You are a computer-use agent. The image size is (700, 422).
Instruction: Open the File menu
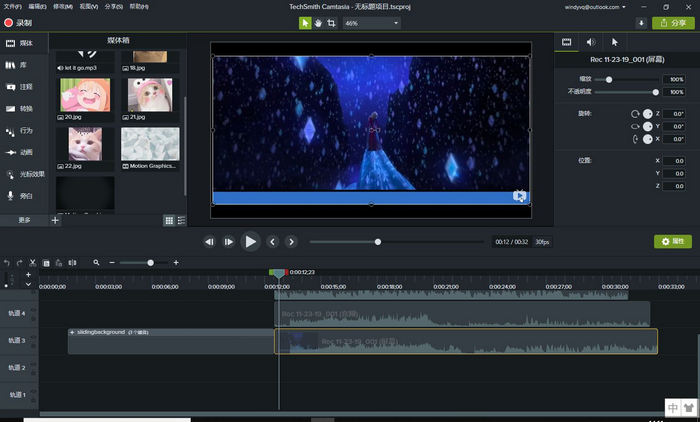pos(12,7)
